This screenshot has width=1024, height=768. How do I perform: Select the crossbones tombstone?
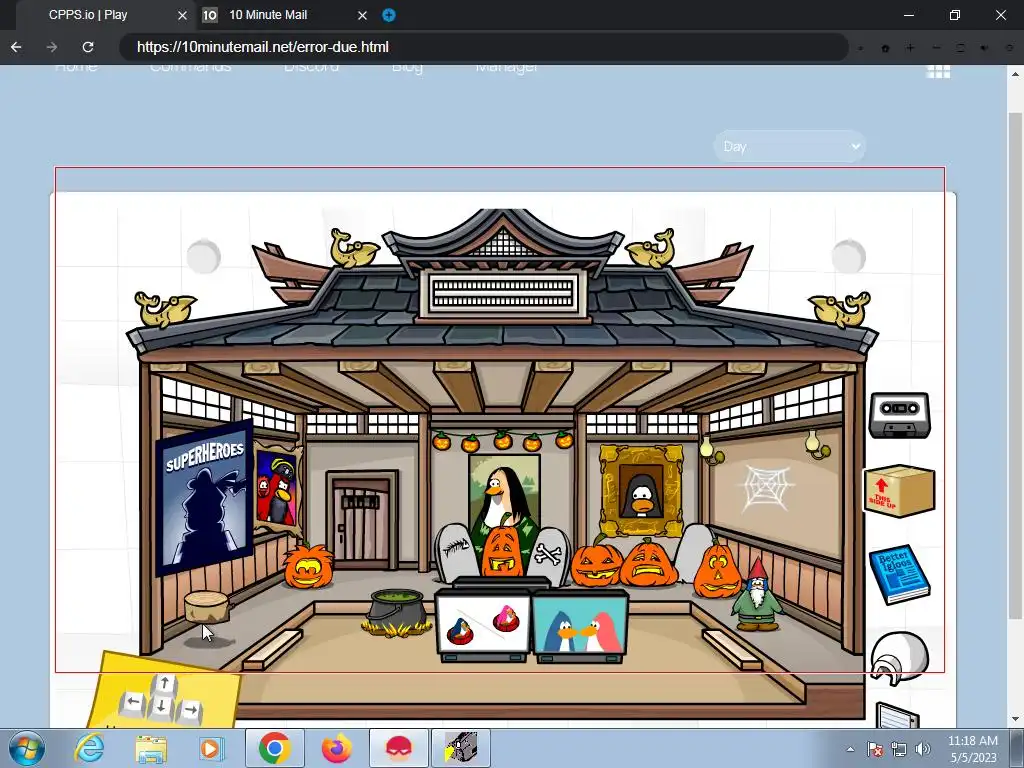pyautogui.click(x=550, y=555)
